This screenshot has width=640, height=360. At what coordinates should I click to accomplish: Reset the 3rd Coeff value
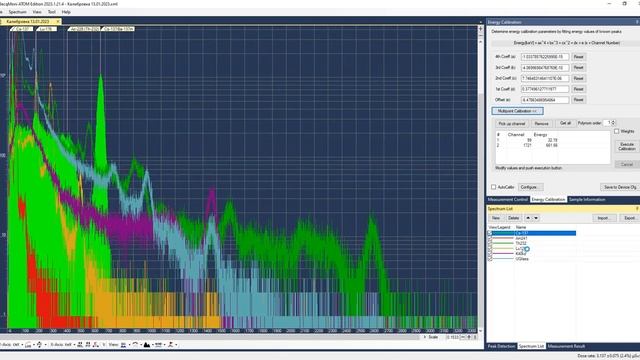click(x=578, y=67)
